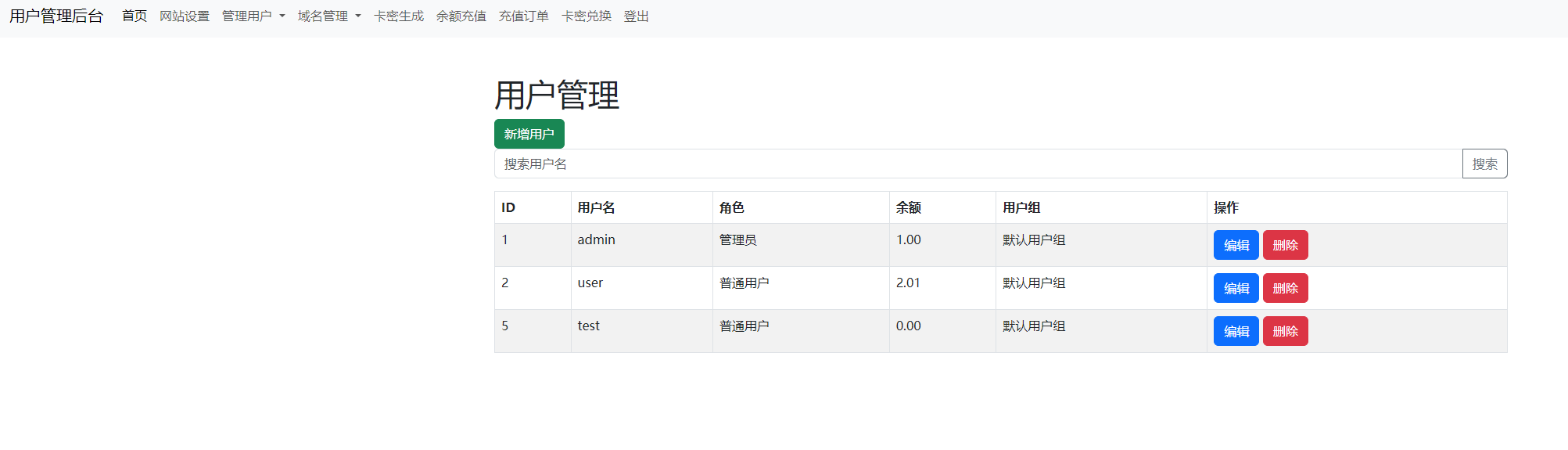
Task: Focus the 搜索用户名 input field
Action: (x=978, y=164)
